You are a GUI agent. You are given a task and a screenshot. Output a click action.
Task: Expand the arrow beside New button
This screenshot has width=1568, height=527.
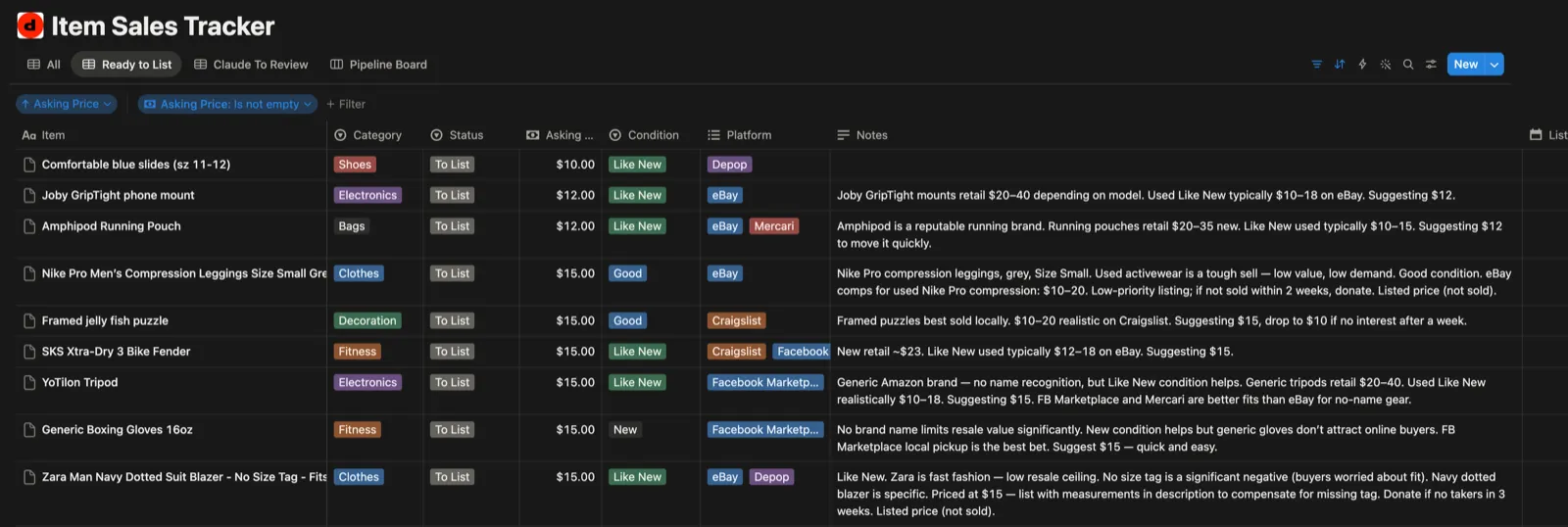pyautogui.click(x=1494, y=65)
